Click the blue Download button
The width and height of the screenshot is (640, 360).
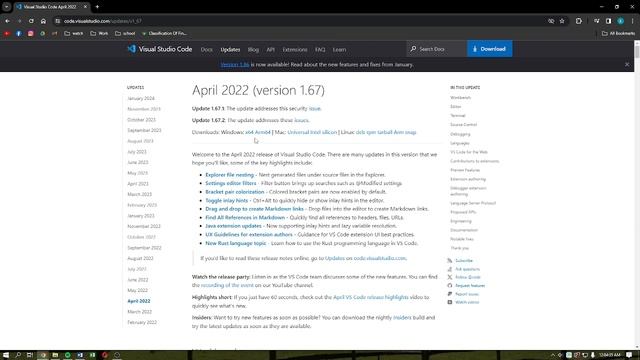489,49
